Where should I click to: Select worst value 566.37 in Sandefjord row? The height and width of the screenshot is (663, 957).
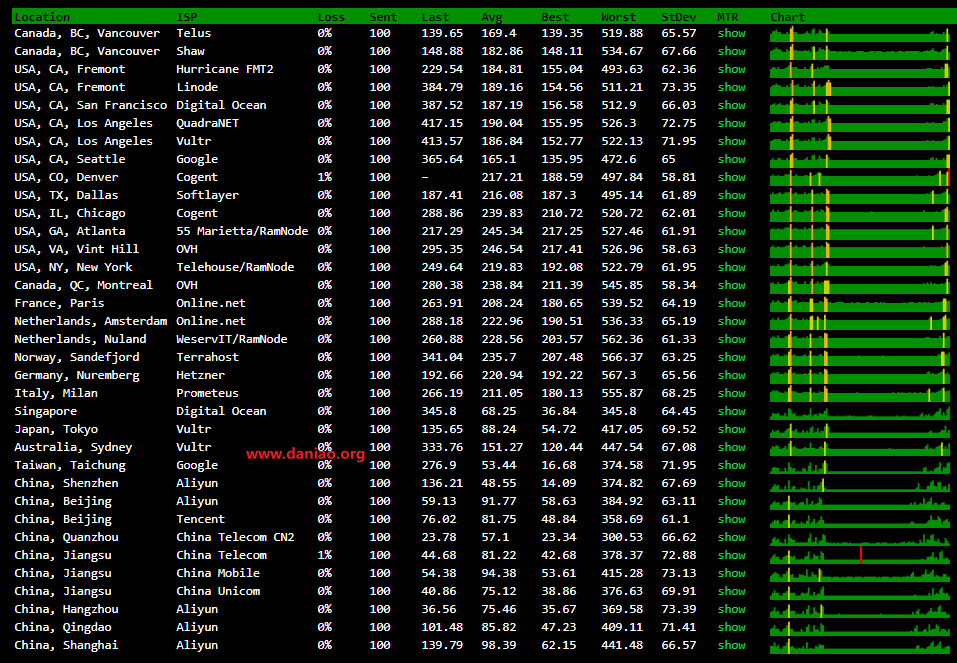click(622, 357)
